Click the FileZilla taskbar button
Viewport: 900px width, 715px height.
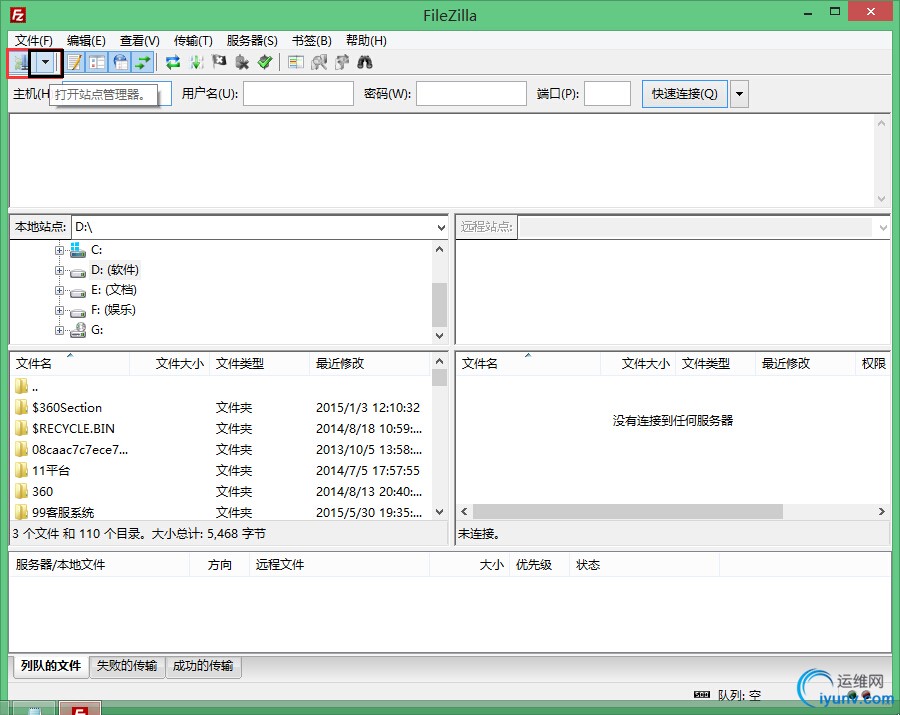80,708
